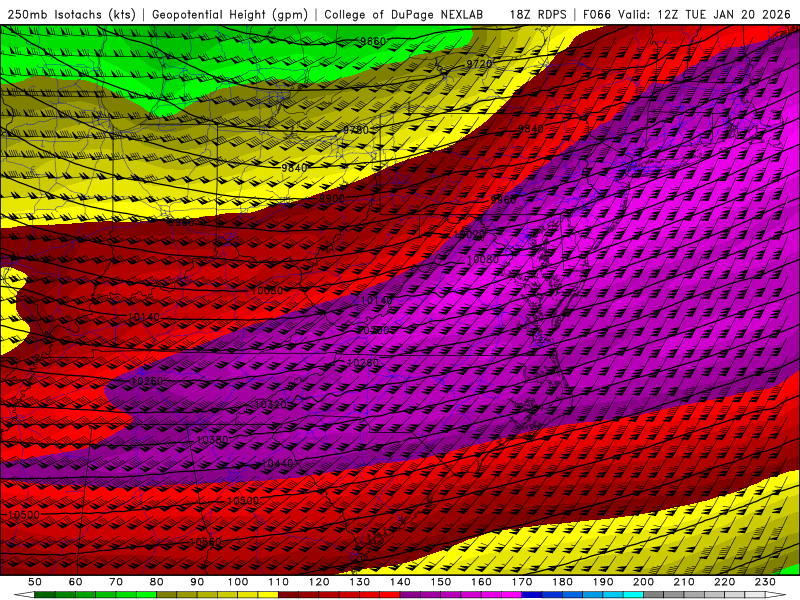This screenshot has height=600, width=800.
Task: Click the legend value 50
Action: pos(35,582)
